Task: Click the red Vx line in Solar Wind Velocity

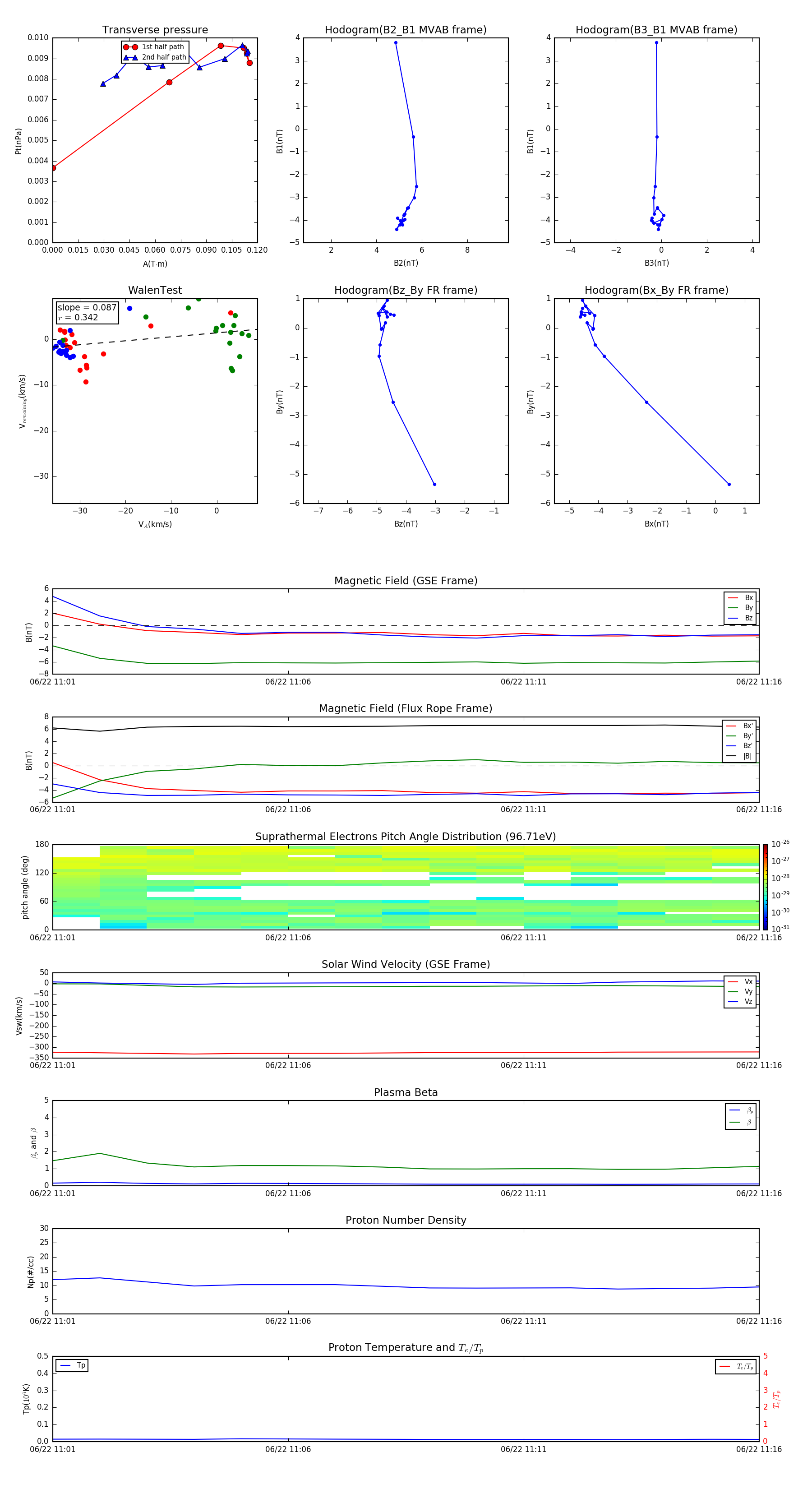Action: tap(406, 1053)
